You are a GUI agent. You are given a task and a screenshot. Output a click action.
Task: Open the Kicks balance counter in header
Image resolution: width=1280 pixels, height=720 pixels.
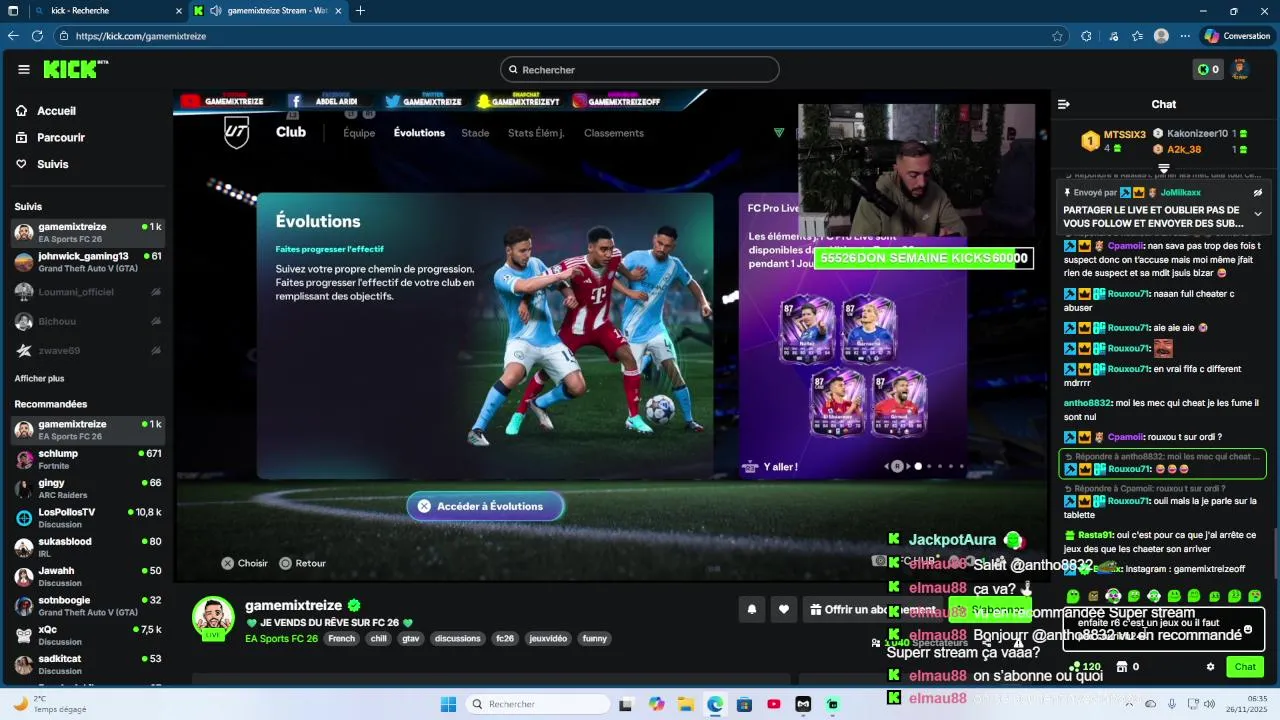(1208, 69)
